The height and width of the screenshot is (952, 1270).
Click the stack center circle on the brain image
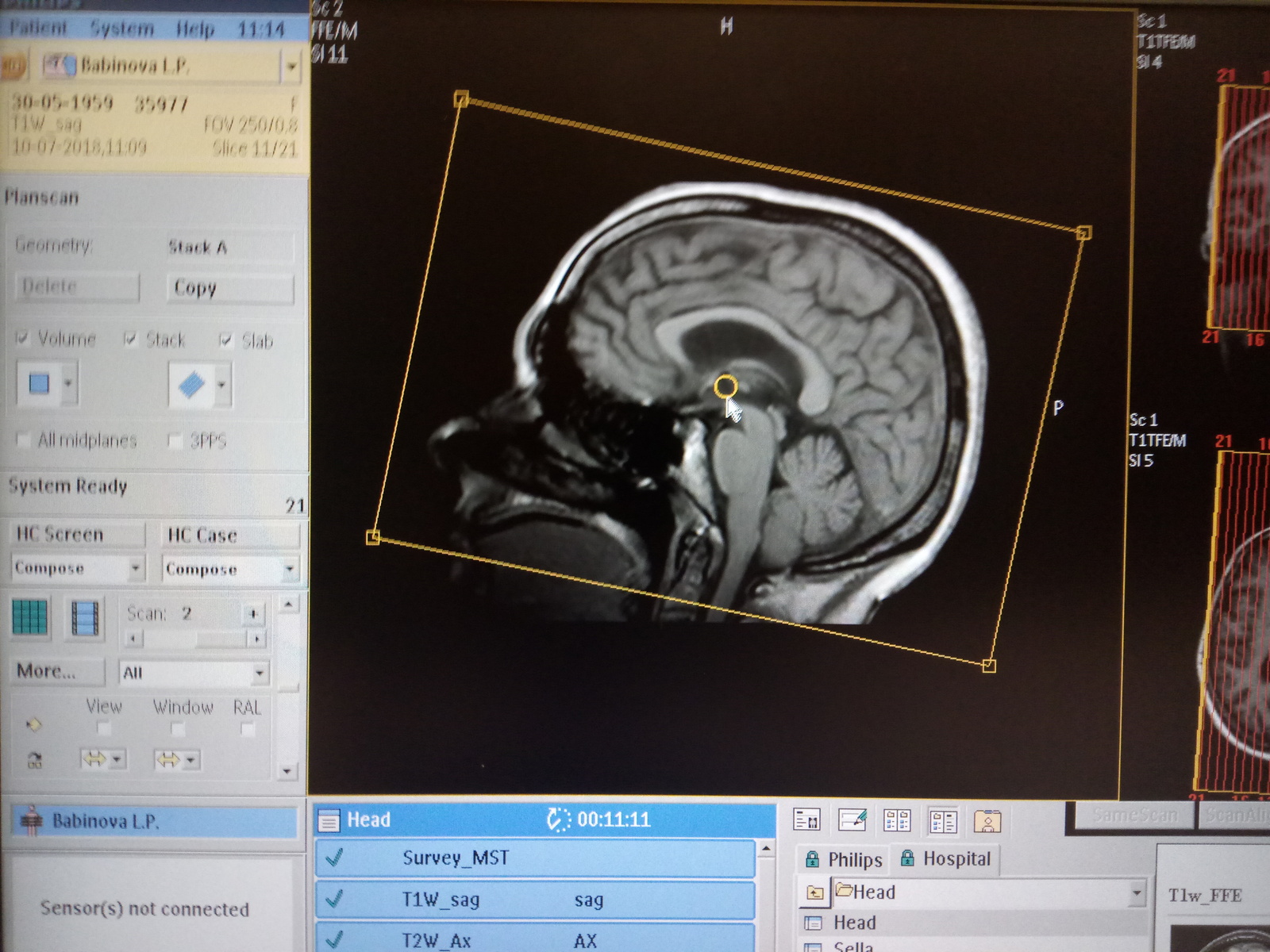tap(725, 387)
